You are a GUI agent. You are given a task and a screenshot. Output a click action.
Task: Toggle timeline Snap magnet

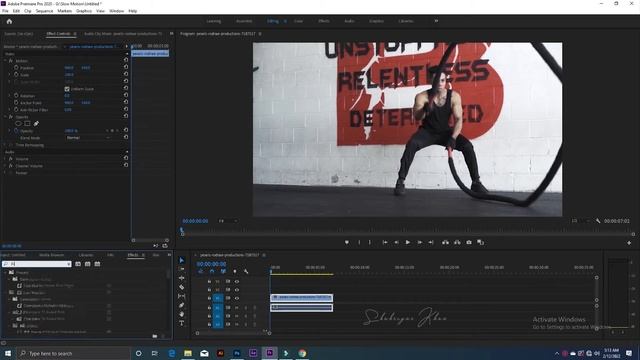[212, 271]
